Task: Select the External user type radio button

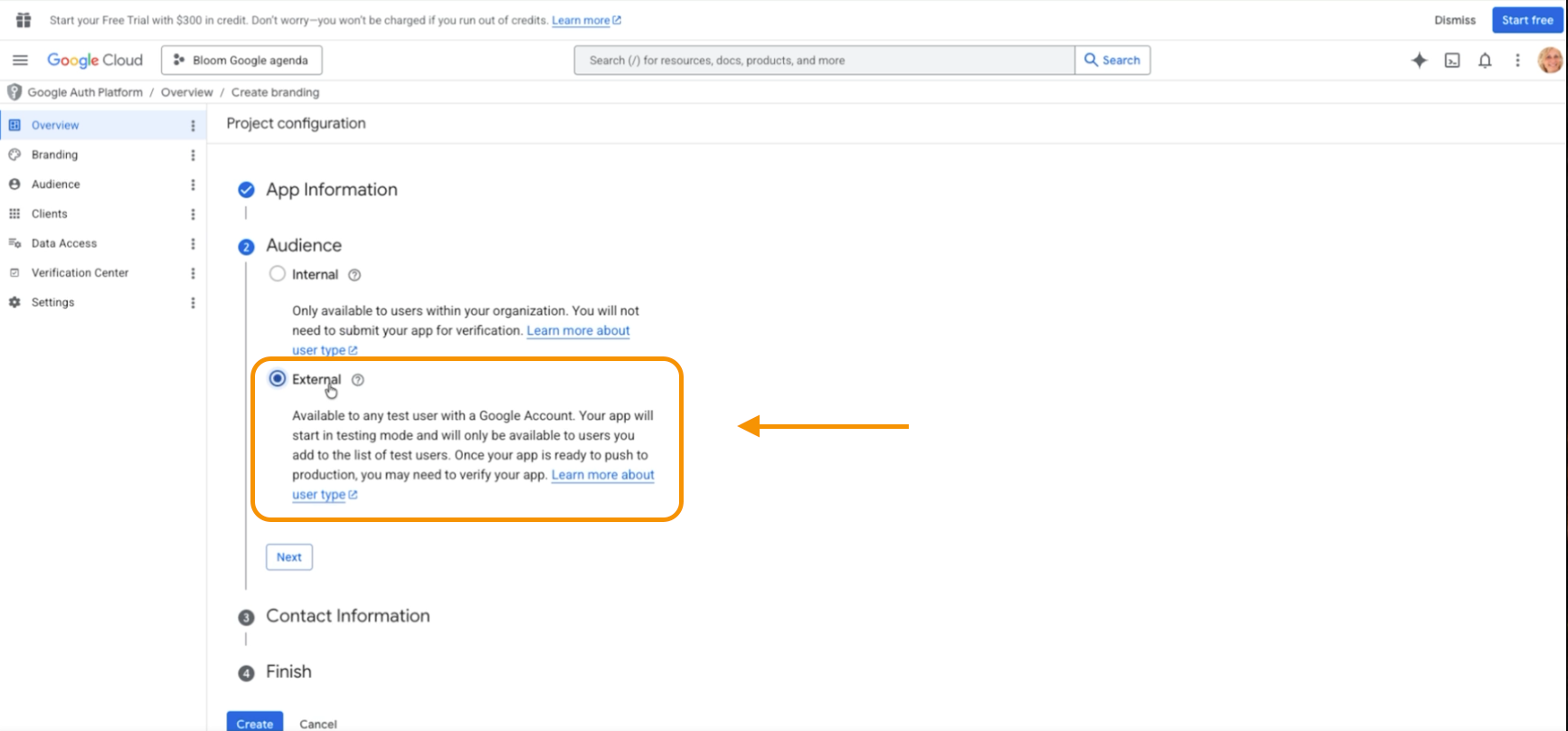Action: (x=278, y=378)
